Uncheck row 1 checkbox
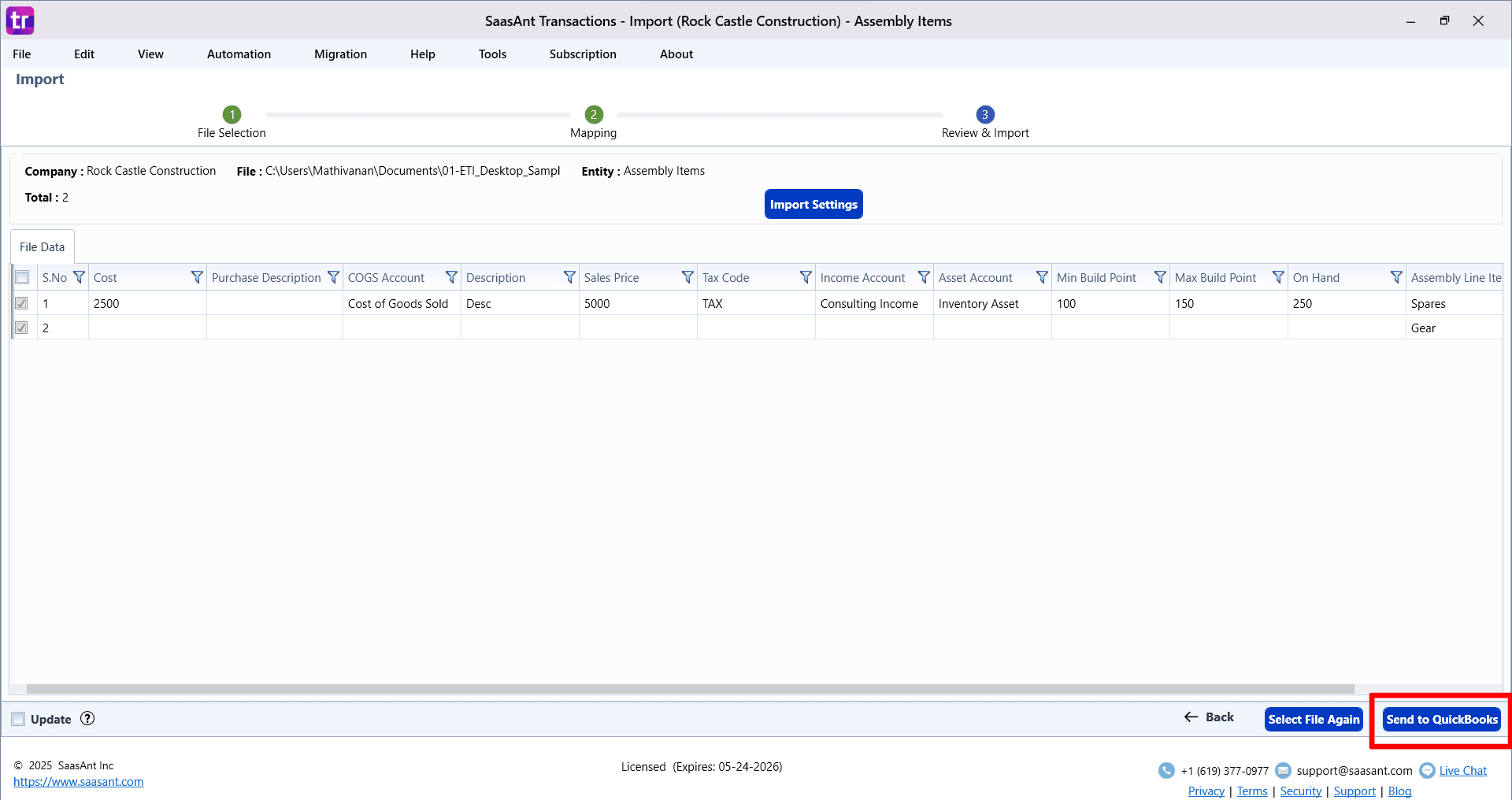This screenshot has width=1512, height=800. click(22, 303)
